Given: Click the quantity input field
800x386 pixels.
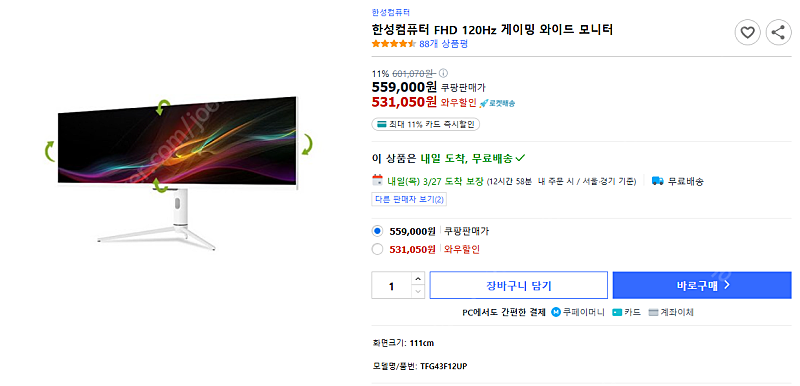Looking at the screenshot, I should (x=391, y=286).
